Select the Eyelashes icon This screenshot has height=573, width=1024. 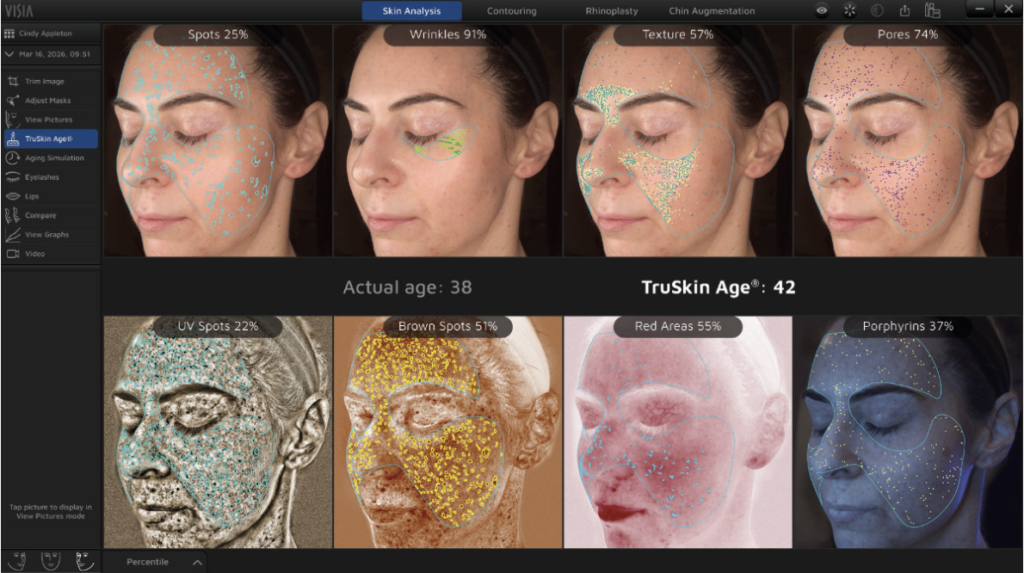click(12, 177)
